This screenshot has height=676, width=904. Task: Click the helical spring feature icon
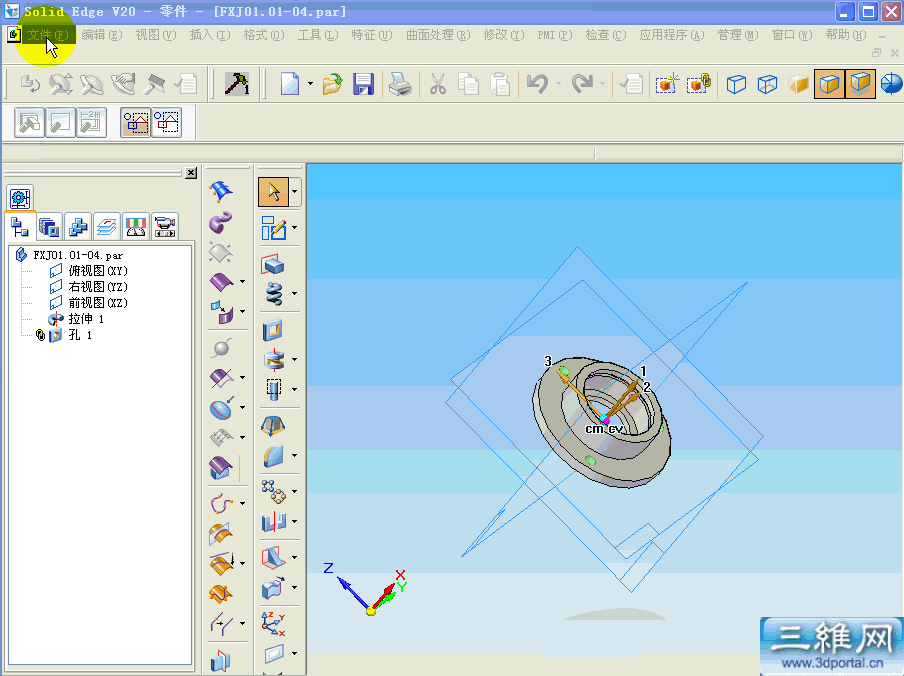tap(273, 294)
